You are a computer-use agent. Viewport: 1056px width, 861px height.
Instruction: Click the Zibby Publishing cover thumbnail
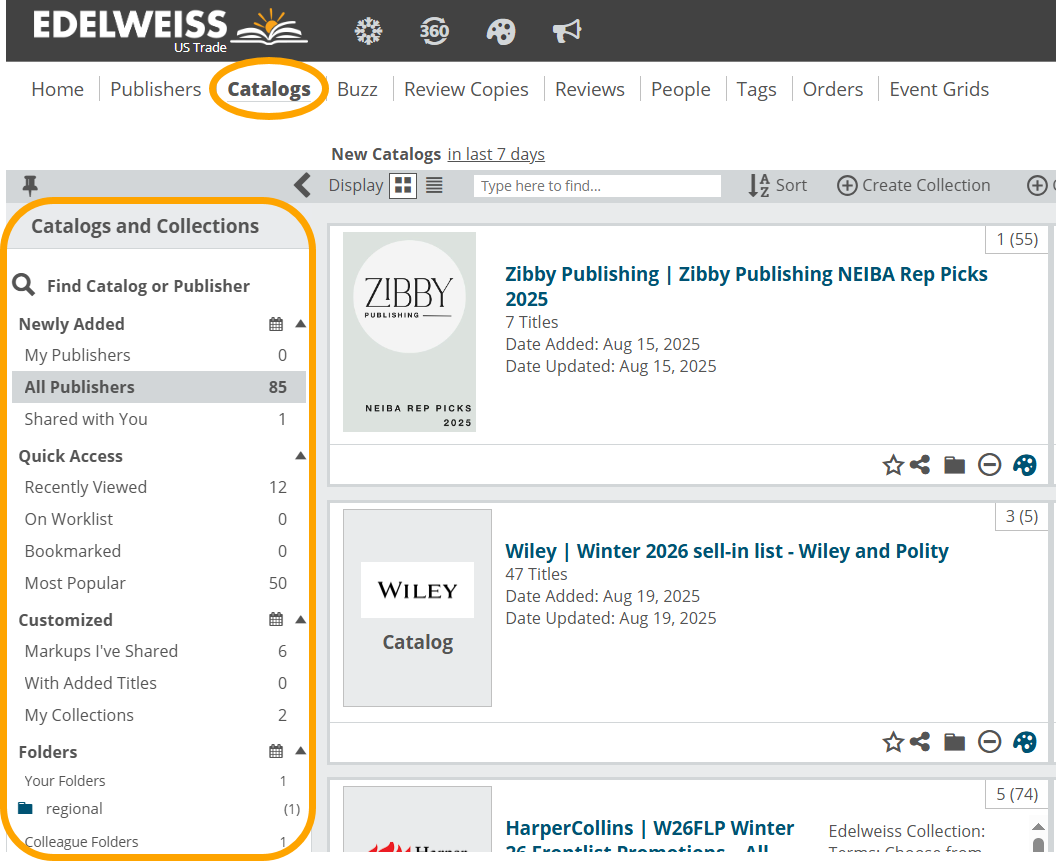pos(409,332)
